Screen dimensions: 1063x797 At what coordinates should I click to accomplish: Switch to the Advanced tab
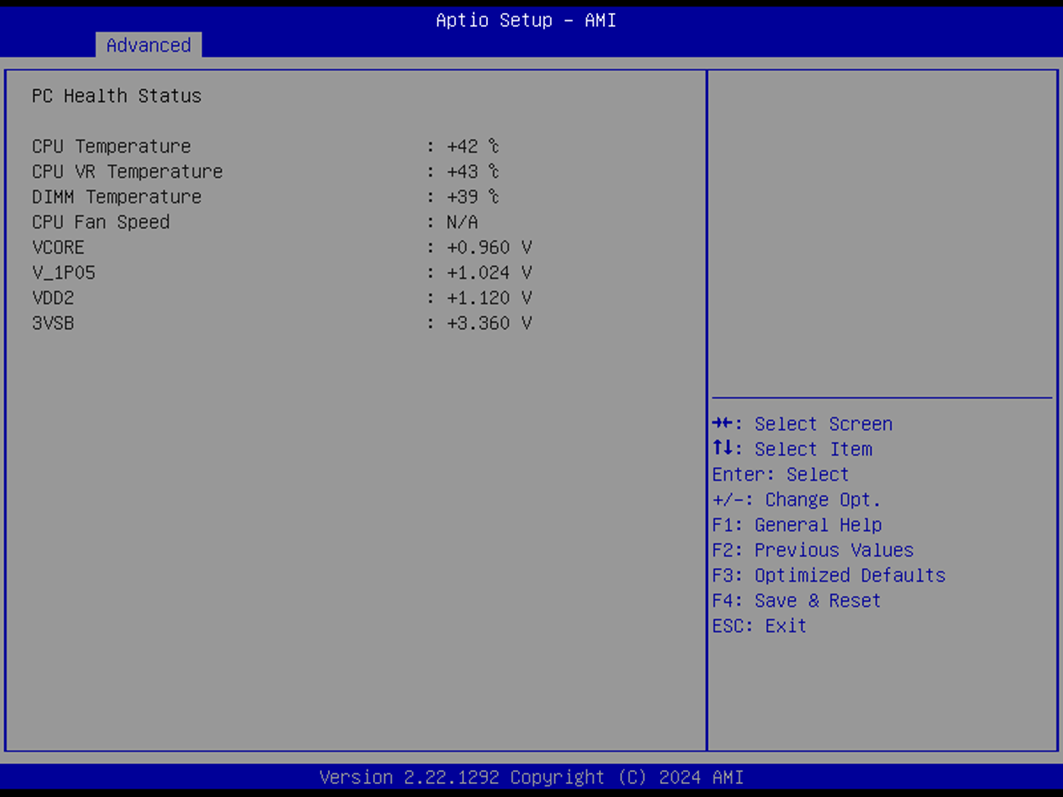[x=148, y=45]
